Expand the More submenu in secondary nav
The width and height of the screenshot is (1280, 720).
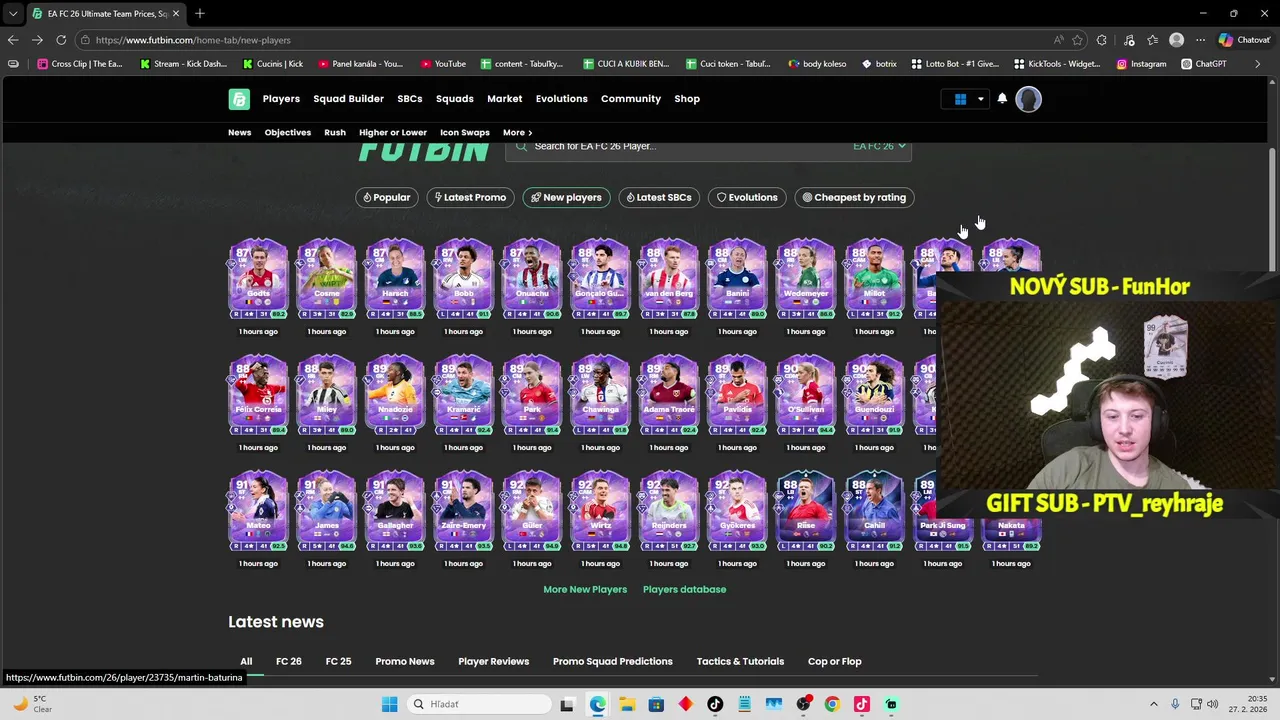(x=517, y=132)
